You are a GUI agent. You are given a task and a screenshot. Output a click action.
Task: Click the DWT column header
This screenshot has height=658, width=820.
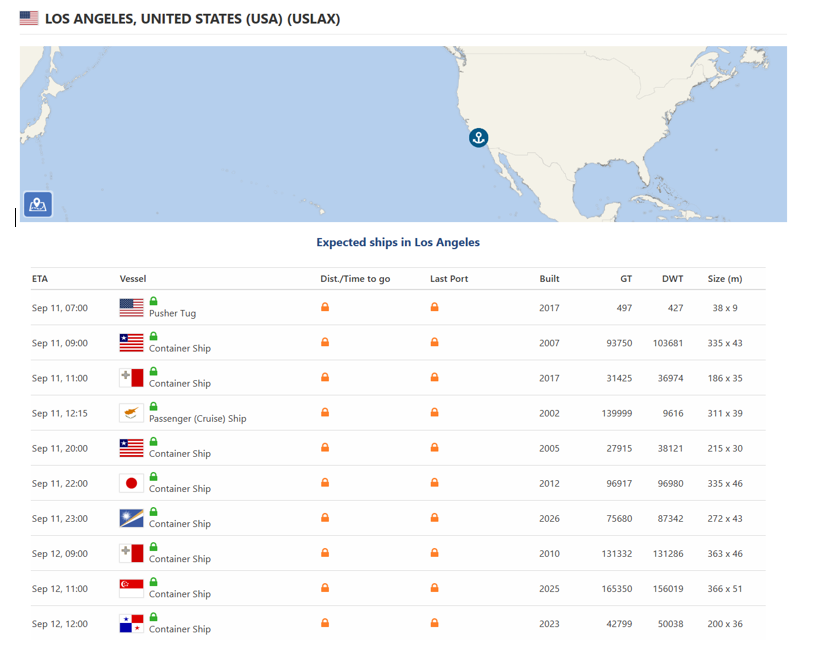click(673, 279)
